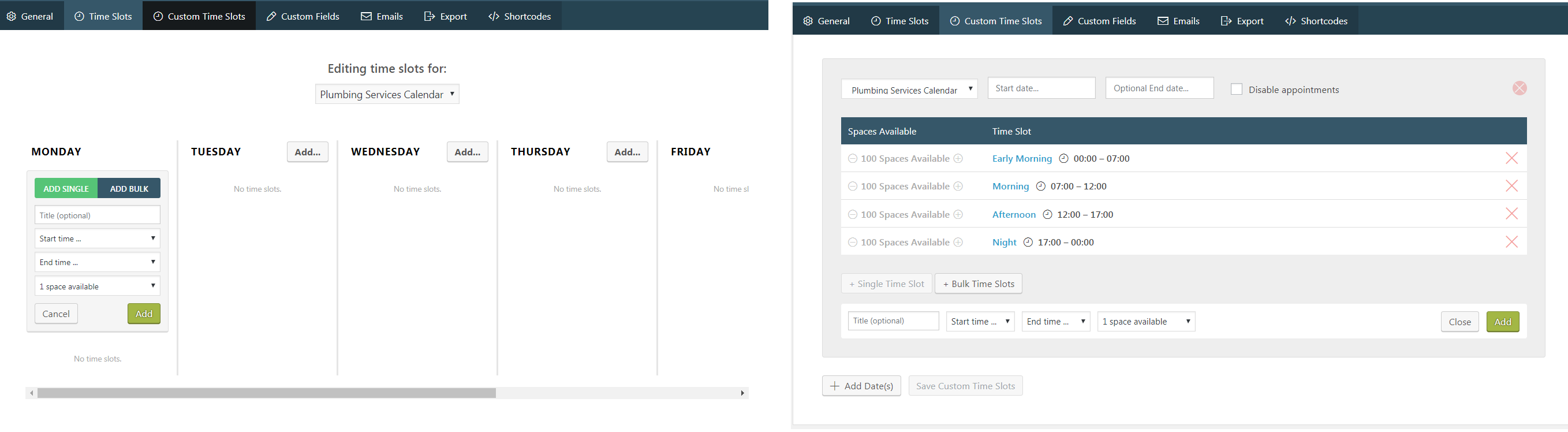Remove the Night 17:00 – 00:00 slot

1511,242
